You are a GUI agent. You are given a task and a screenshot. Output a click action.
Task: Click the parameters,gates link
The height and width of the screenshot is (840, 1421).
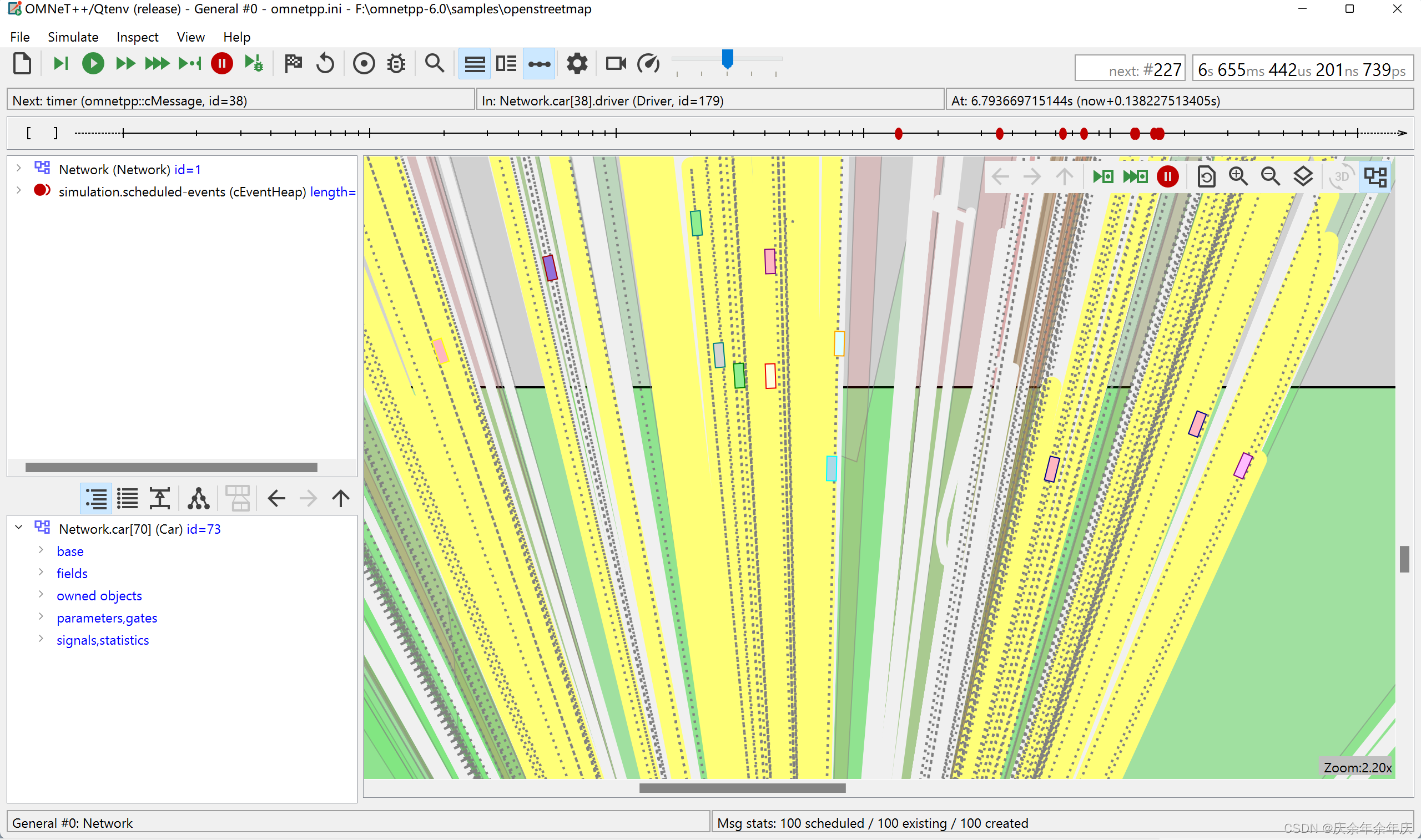click(x=107, y=618)
